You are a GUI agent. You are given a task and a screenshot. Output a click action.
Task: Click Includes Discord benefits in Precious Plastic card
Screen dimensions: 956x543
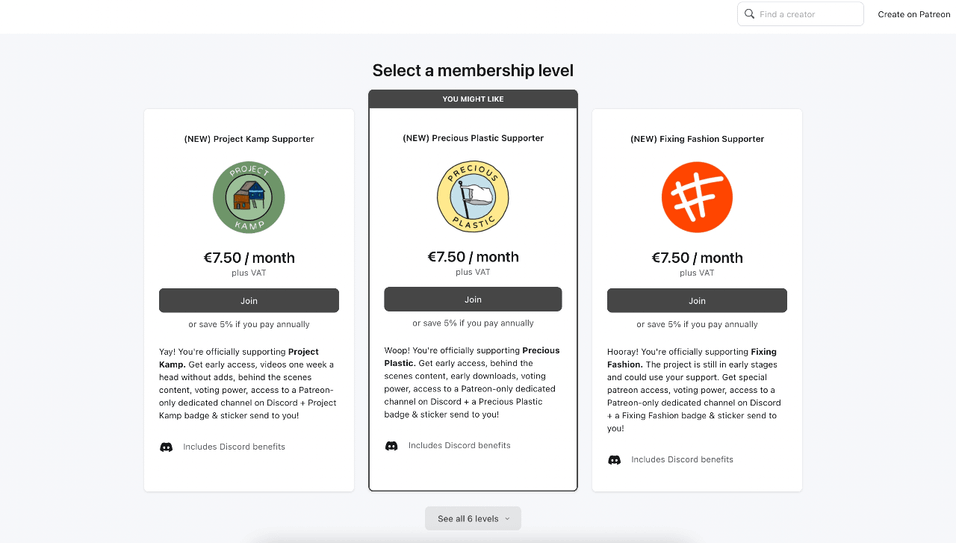point(459,446)
